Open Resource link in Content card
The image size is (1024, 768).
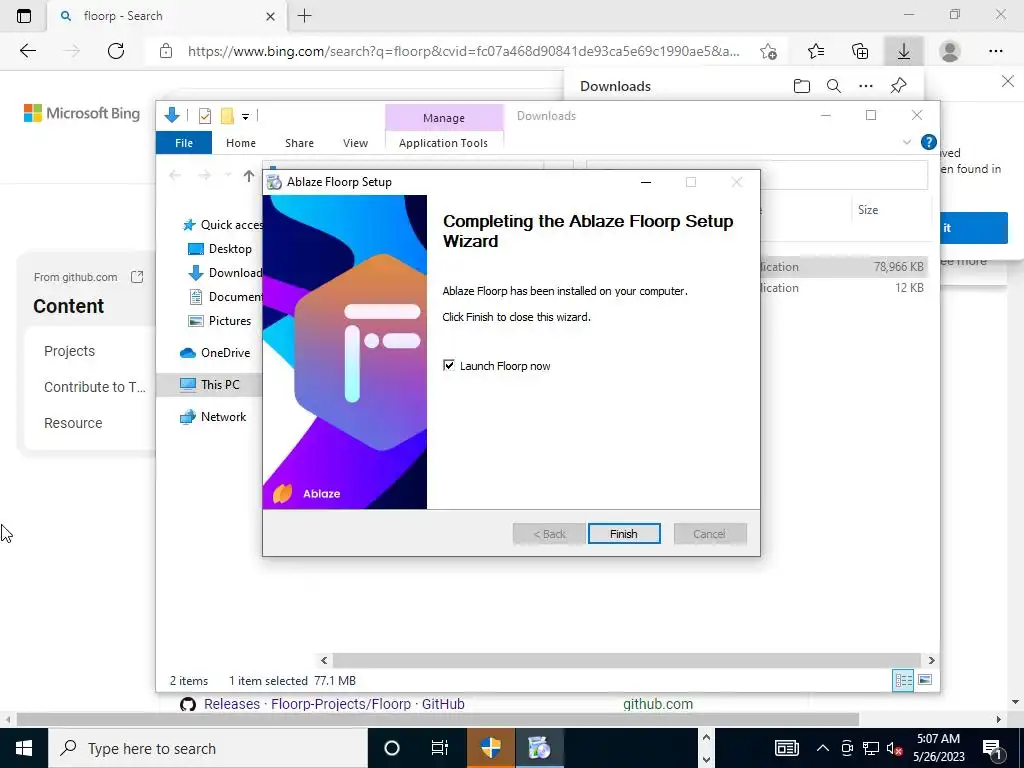73,423
